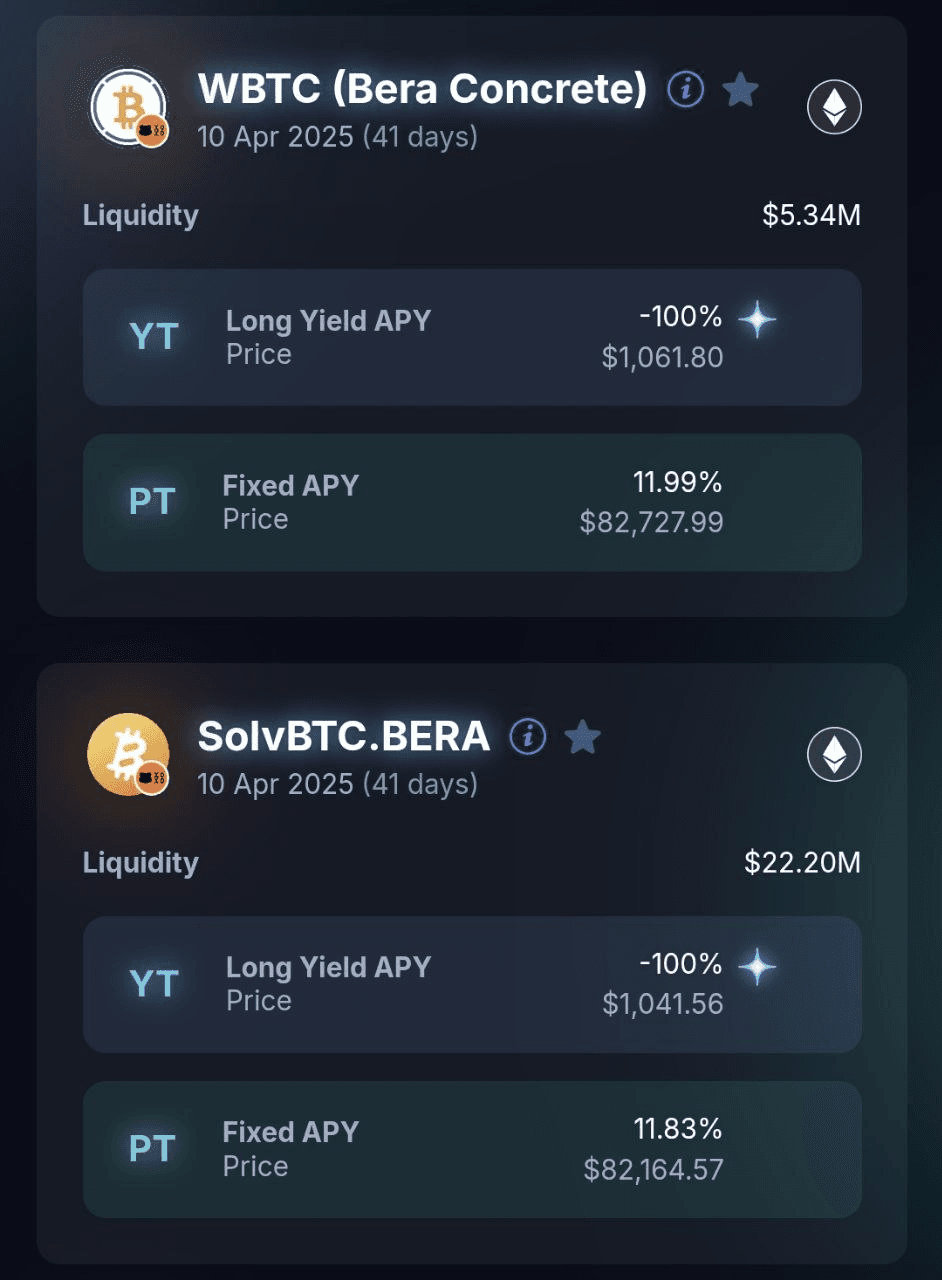
Task: Click the sparkle icon beside SolvBTC.BERA YT -100%
Action: [757, 967]
